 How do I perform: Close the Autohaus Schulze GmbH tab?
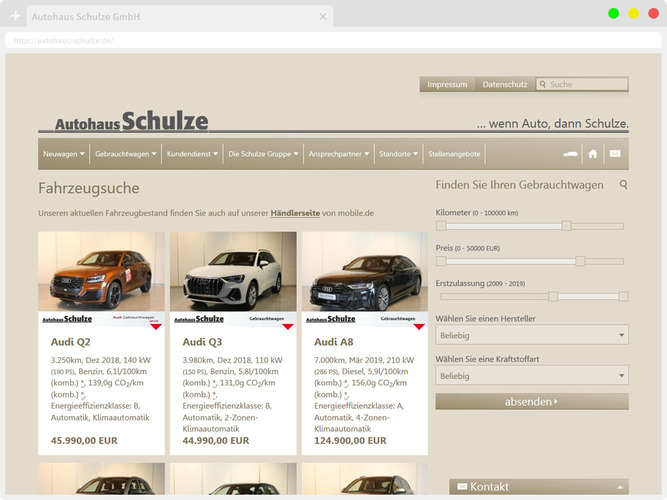point(323,17)
